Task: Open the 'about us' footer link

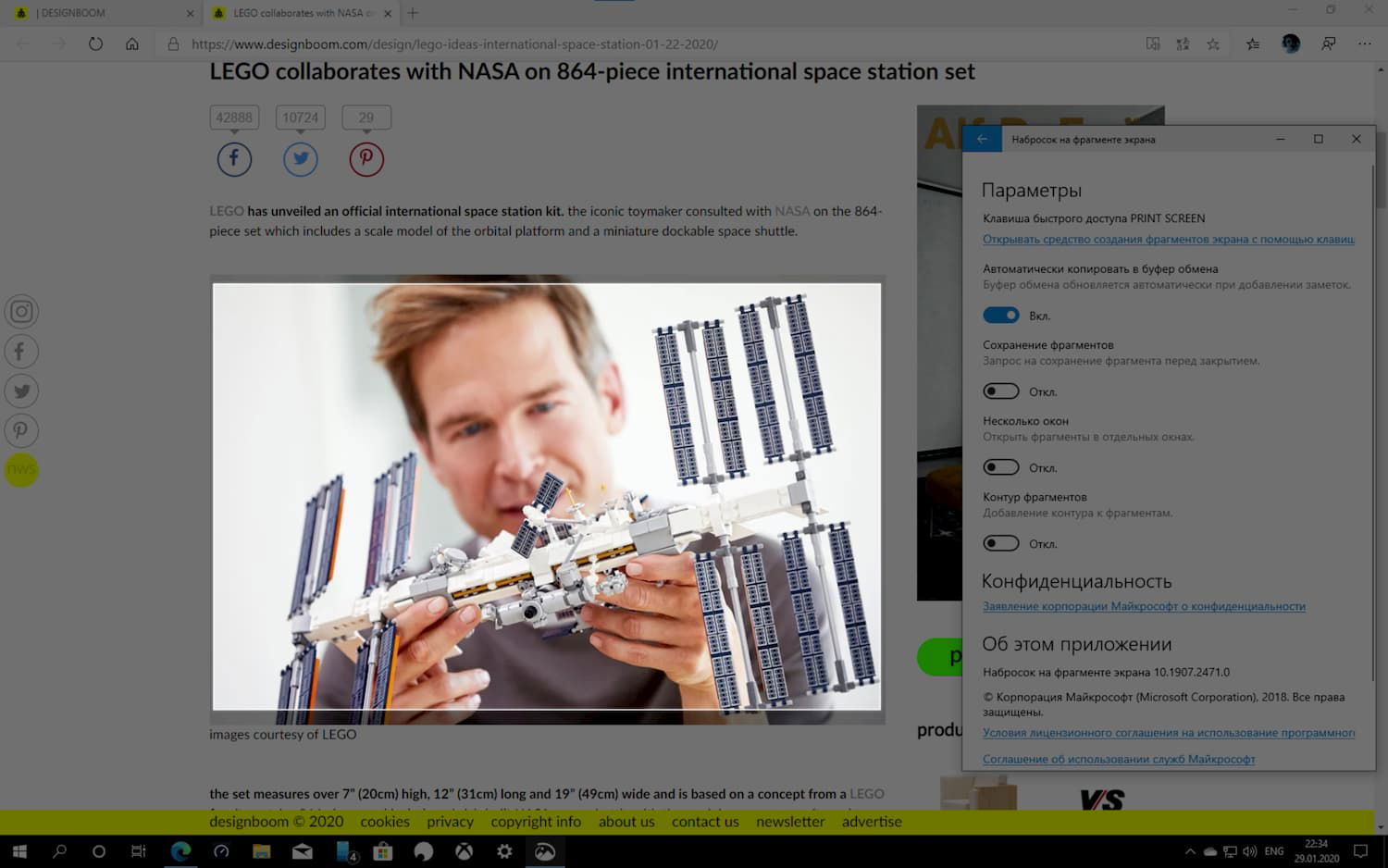Action: point(626,822)
